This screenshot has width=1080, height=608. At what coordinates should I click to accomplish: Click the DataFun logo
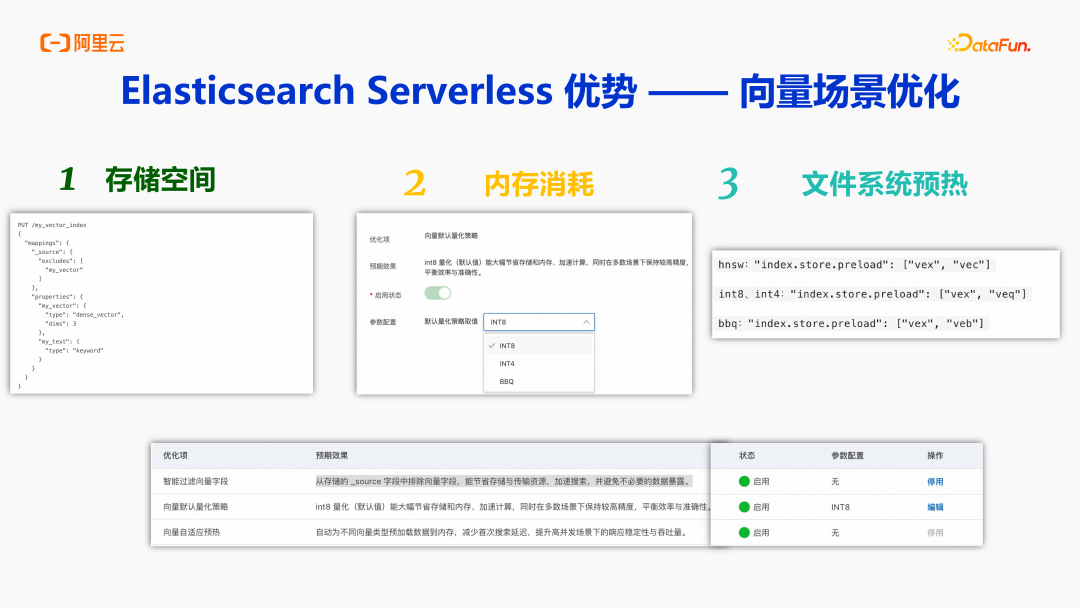point(988,44)
